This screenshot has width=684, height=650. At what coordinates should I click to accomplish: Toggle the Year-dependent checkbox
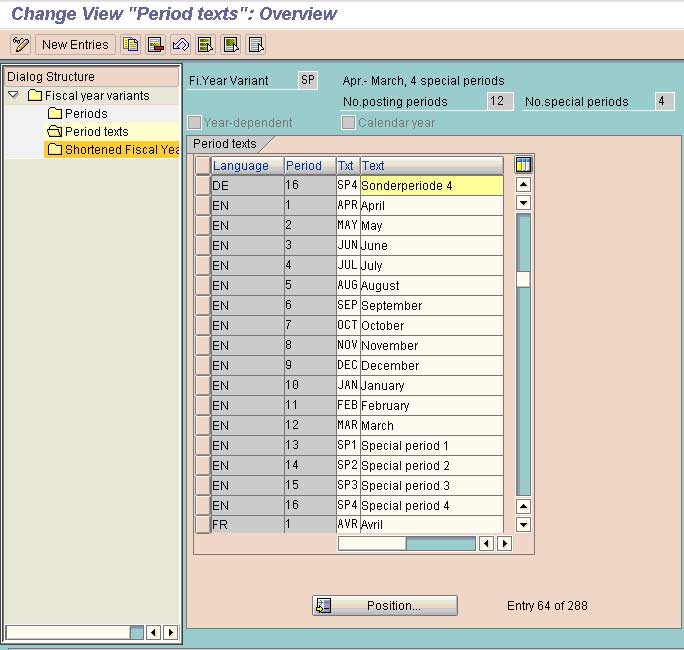195,123
